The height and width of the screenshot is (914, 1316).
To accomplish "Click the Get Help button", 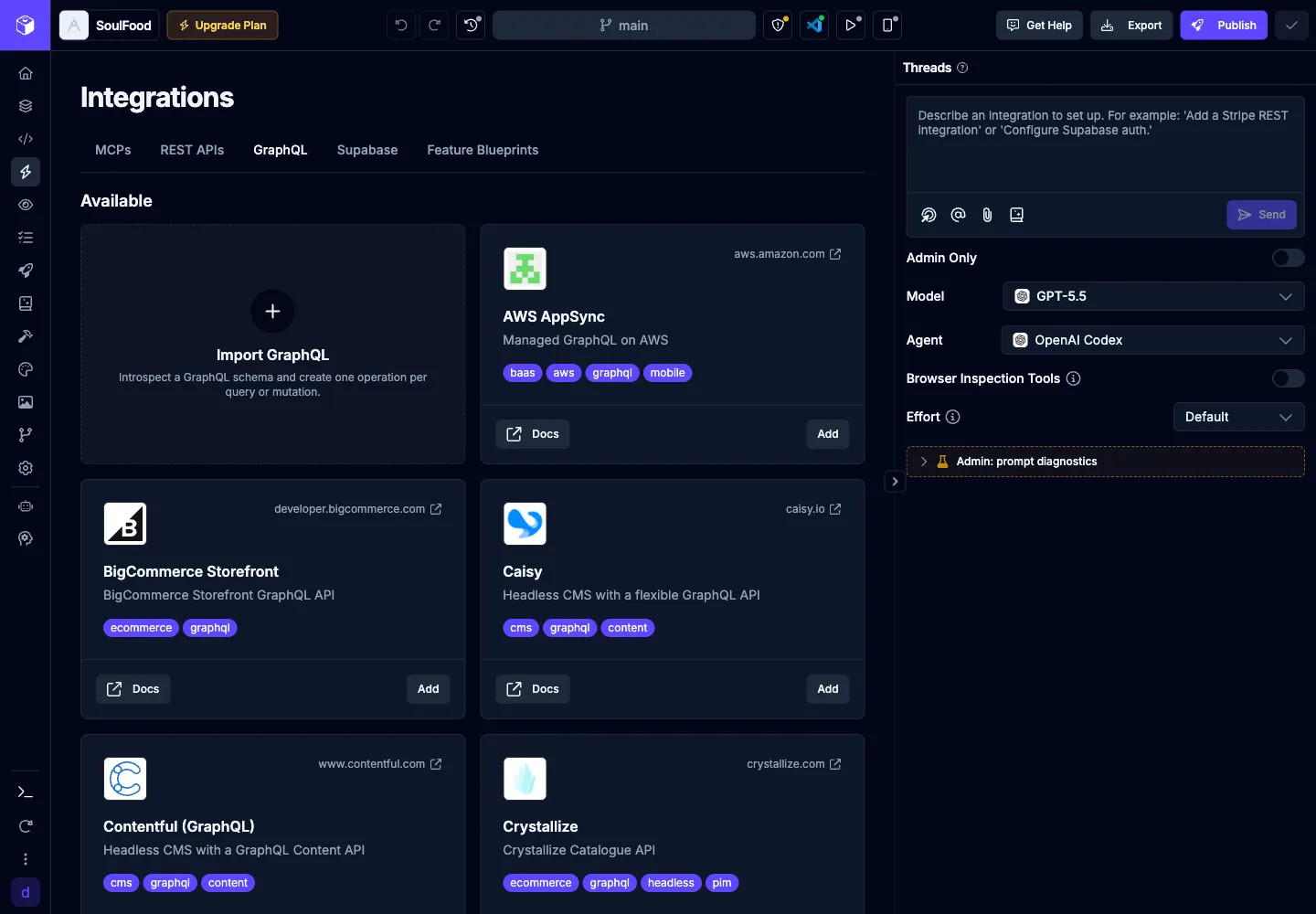I will [x=1039, y=26].
